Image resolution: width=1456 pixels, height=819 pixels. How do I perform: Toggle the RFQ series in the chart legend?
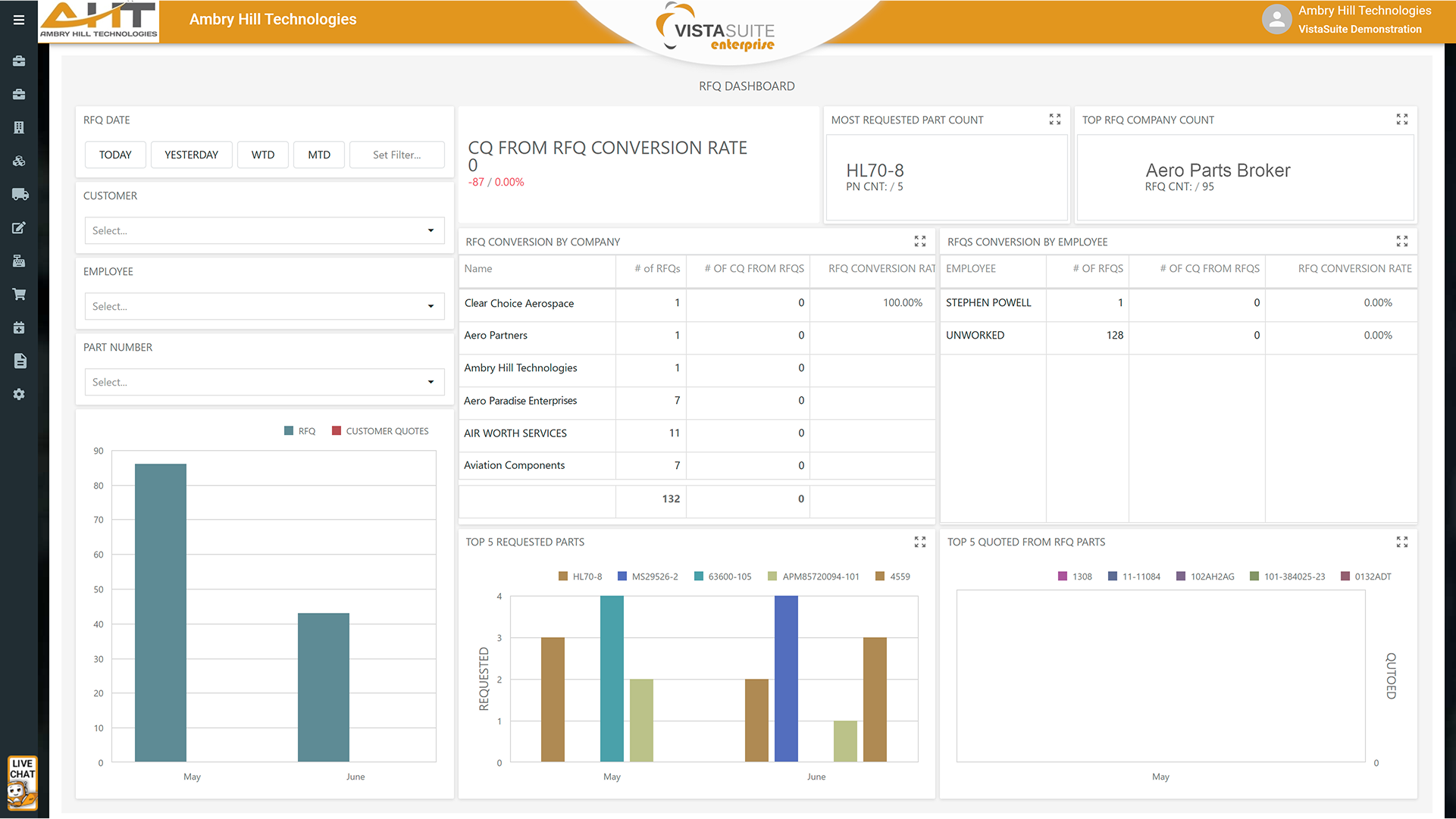pos(299,431)
